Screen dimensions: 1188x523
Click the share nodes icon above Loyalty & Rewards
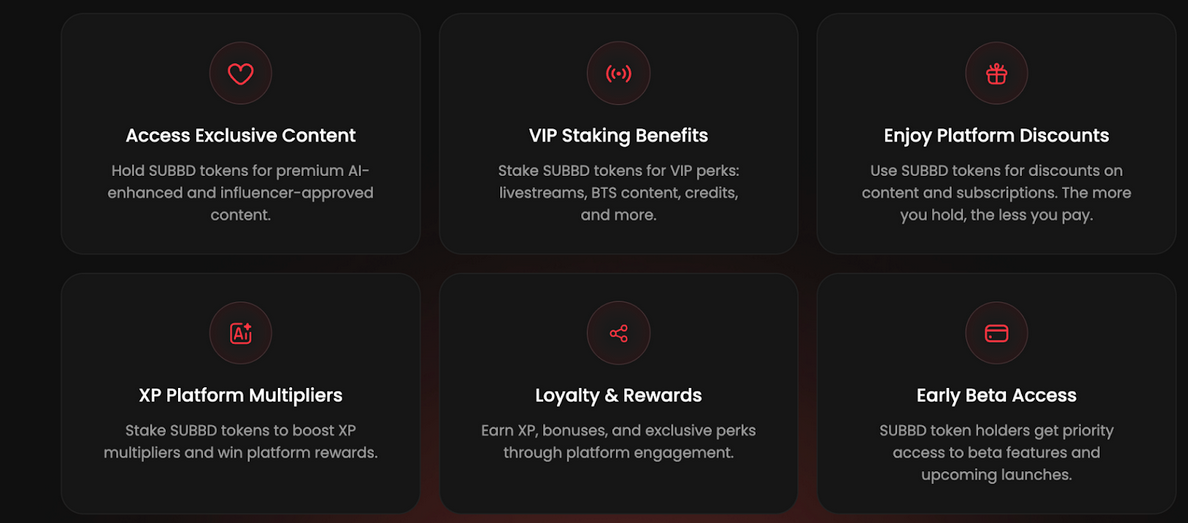(618, 333)
